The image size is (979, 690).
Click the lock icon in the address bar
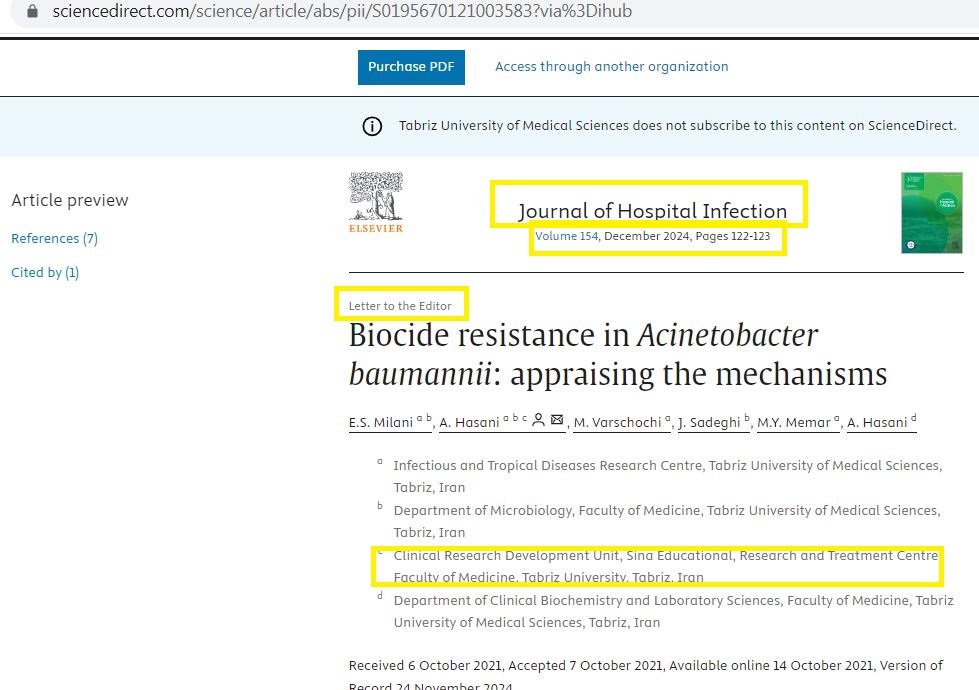tap(33, 12)
